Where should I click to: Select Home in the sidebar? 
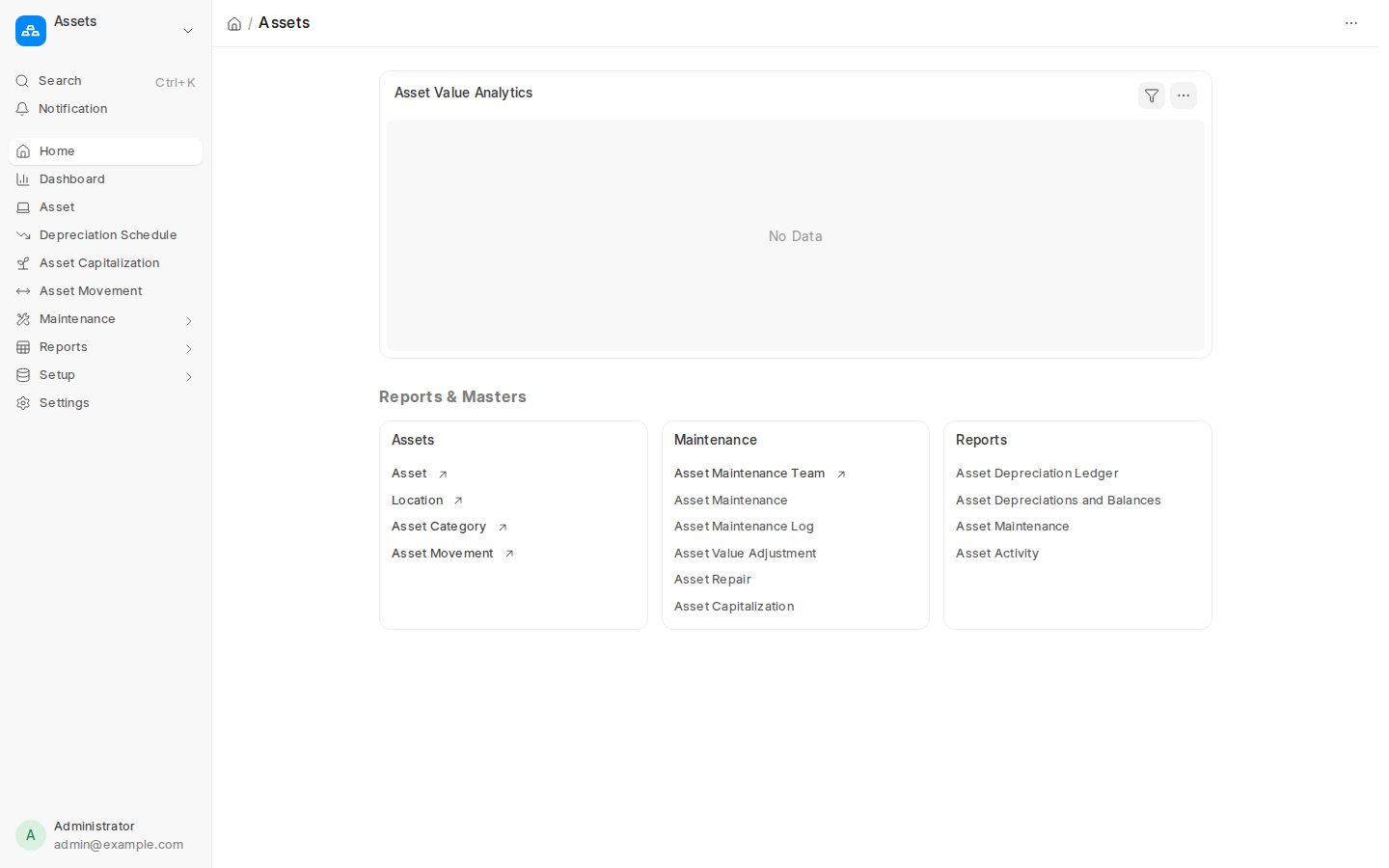click(x=105, y=151)
